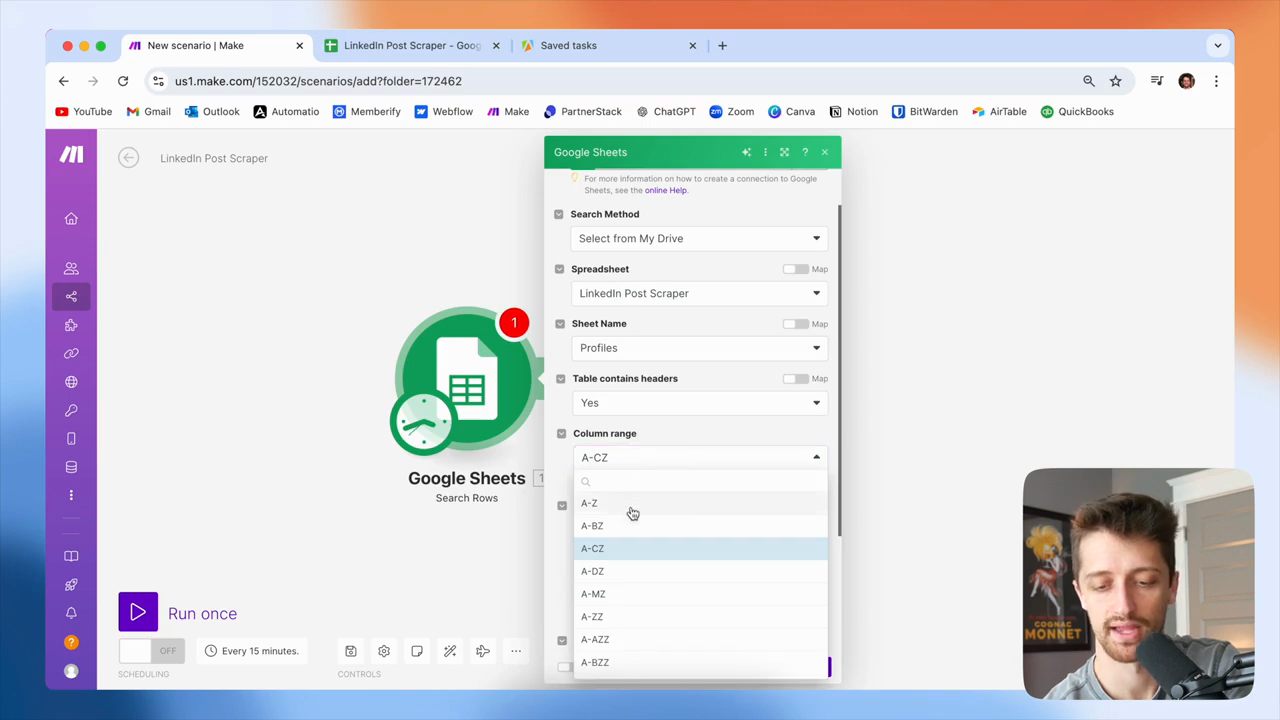Click the Explain flow airplane icon
Viewport: 1280px width, 720px height.
tap(483, 651)
